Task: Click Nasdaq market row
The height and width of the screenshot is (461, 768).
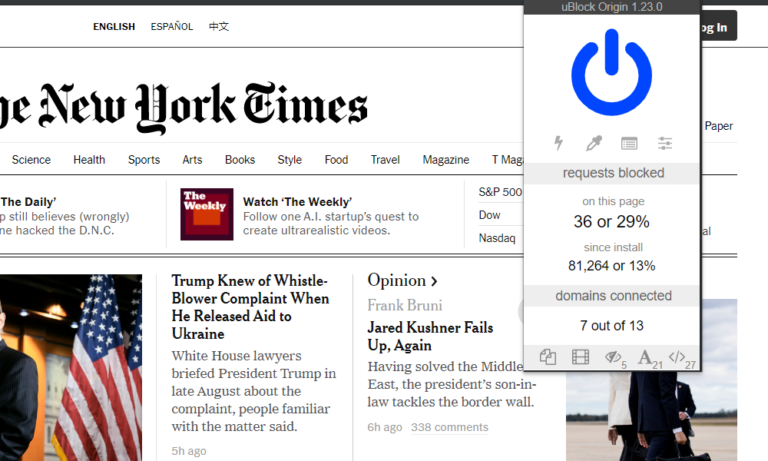Action: [497, 238]
